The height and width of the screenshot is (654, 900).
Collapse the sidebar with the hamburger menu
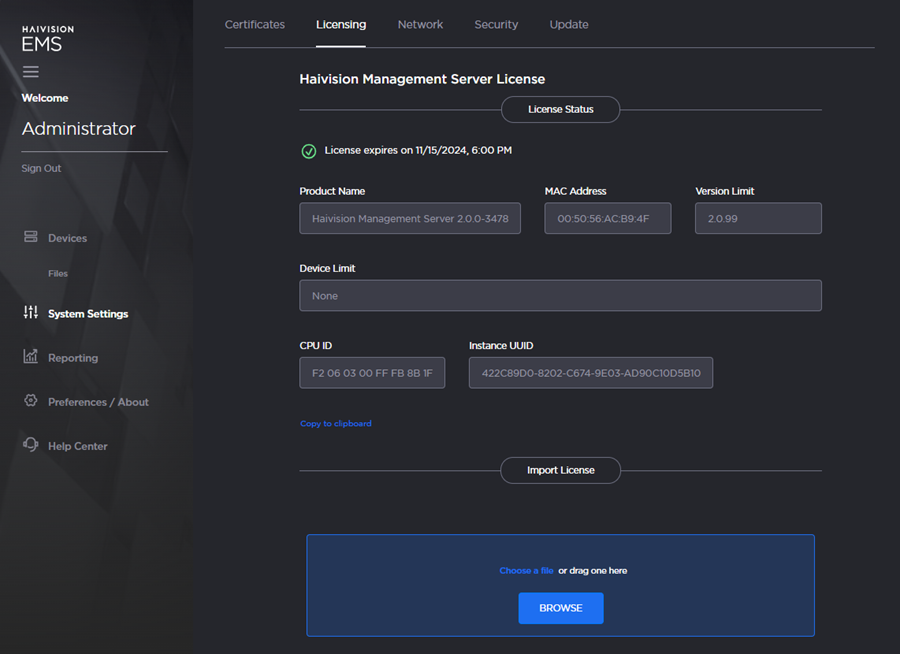coord(30,71)
